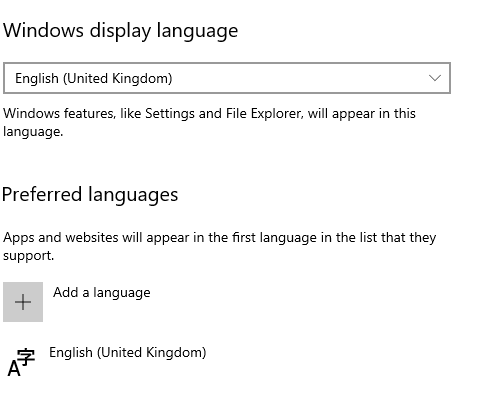Select English (United Kingdom) text in dropdown
This screenshot has height=399, width=497.
pos(94,79)
